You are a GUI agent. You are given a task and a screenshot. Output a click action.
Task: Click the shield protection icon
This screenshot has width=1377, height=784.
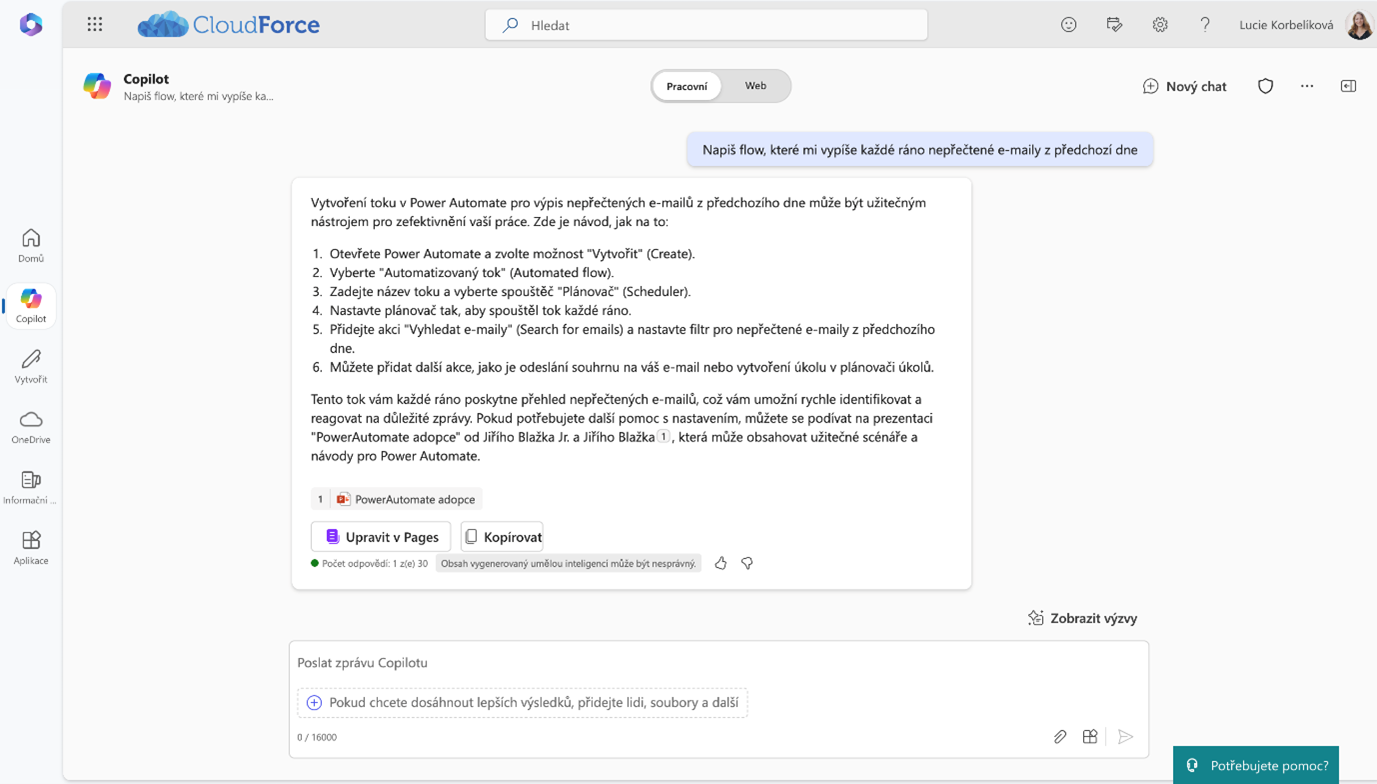click(1266, 86)
